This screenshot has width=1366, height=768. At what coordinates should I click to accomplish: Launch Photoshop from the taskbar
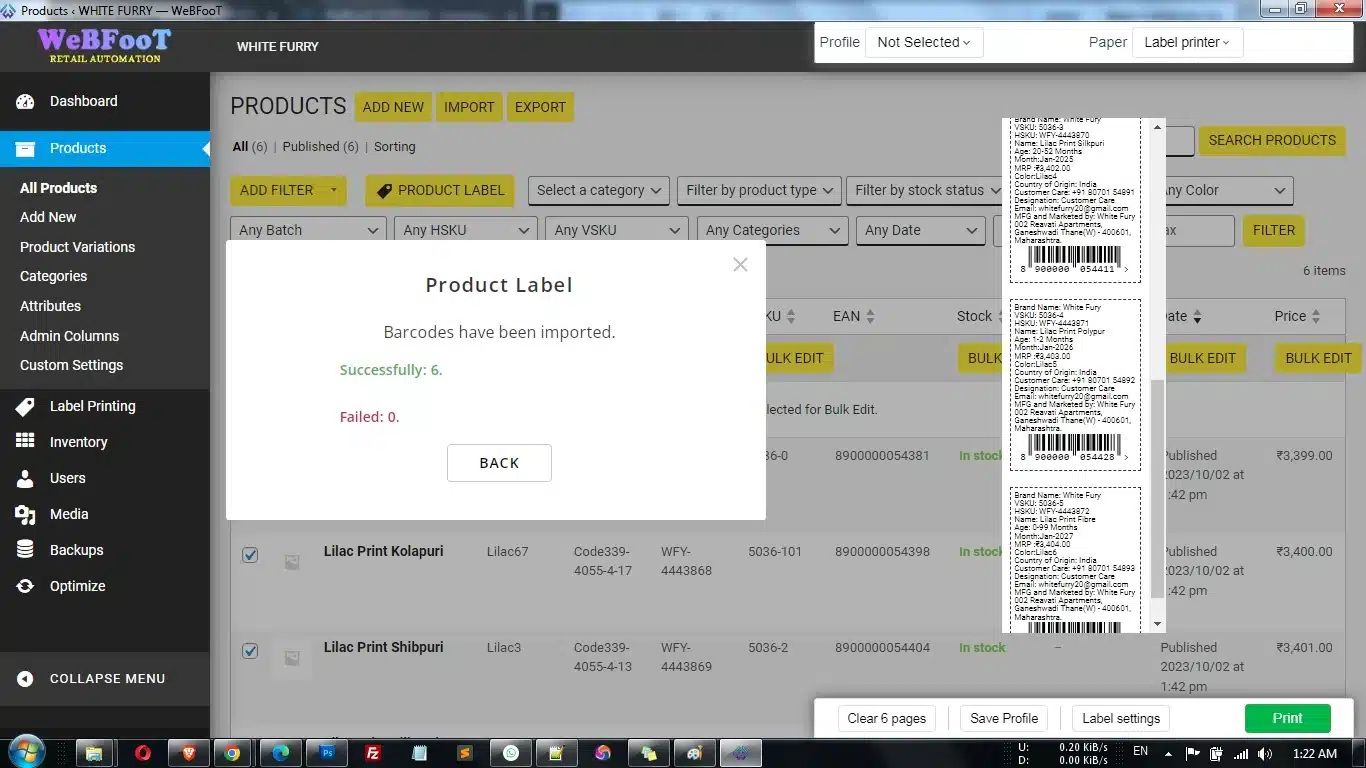[327, 753]
